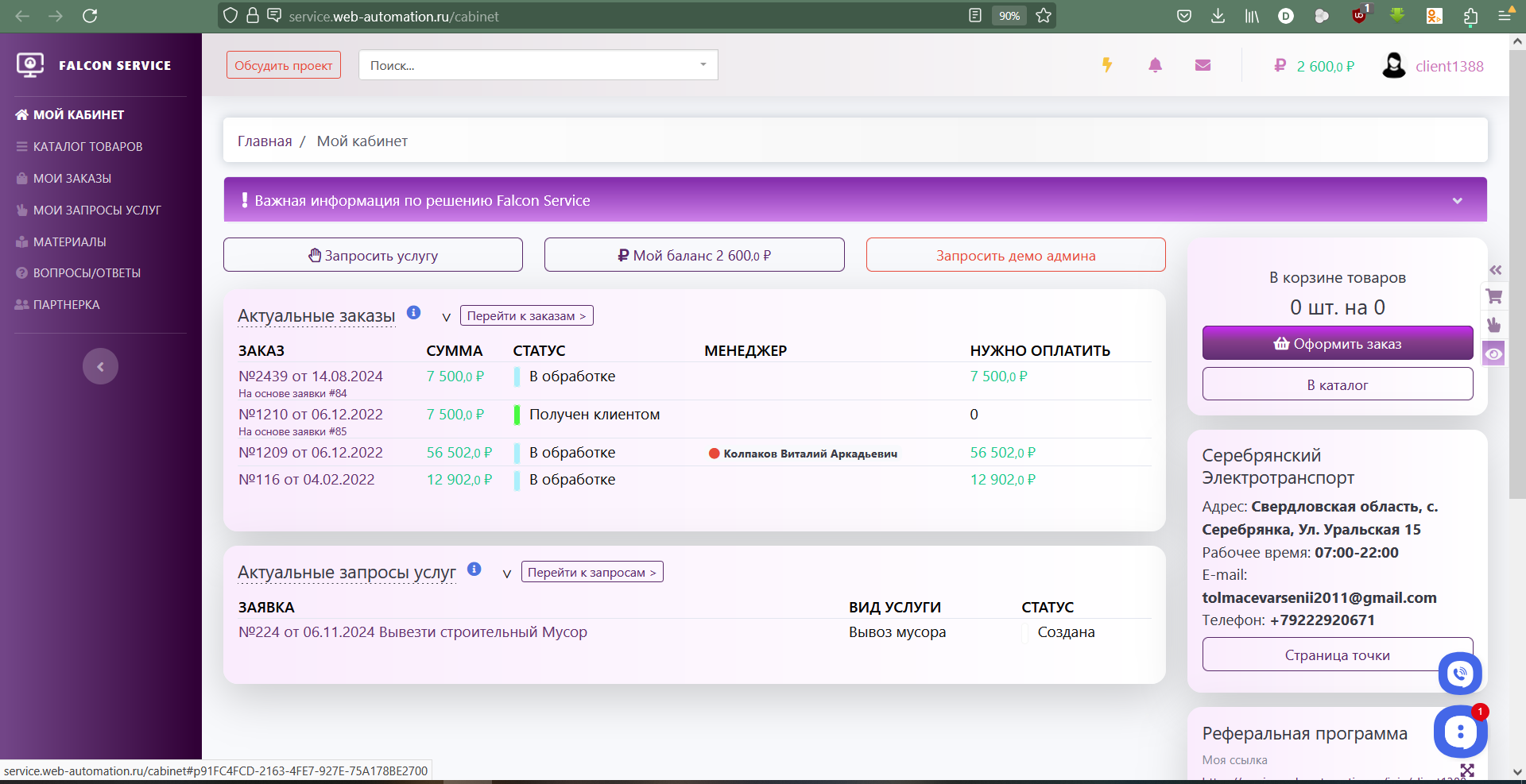Click Запросить услугу button
The image size is (1526, 784).
373,255
